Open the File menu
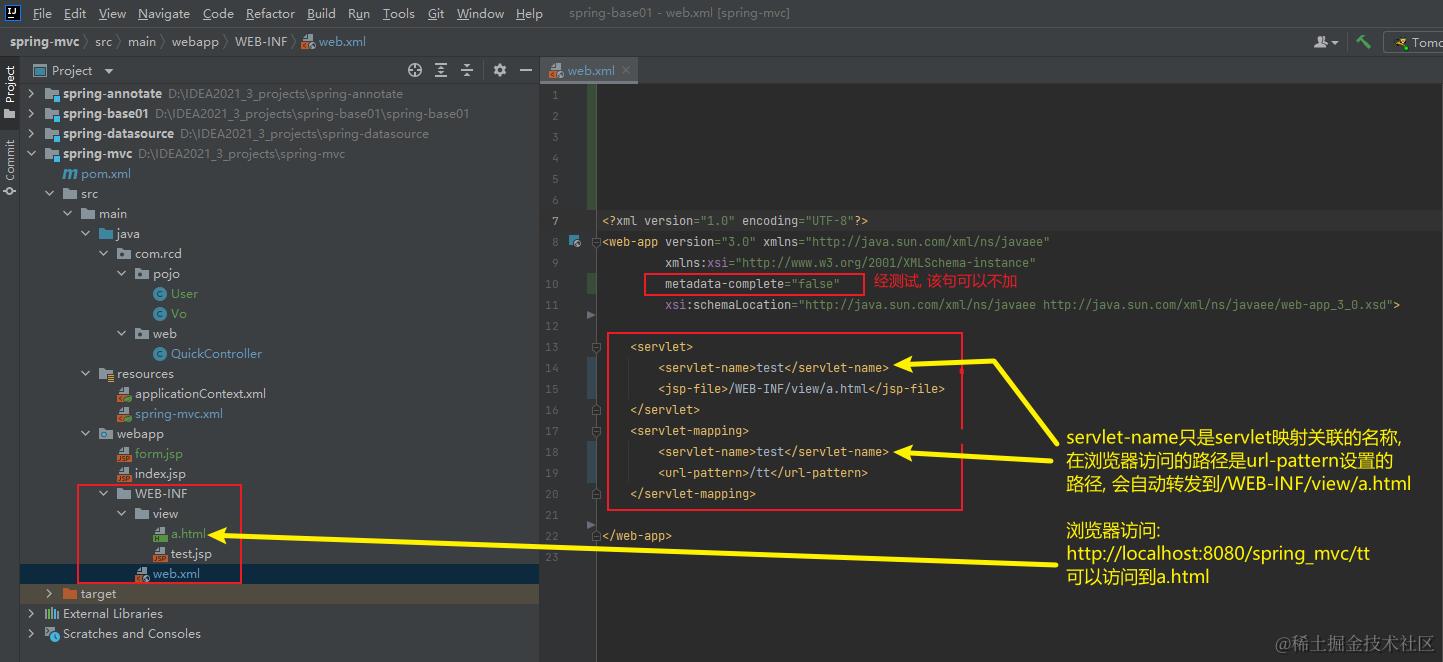The image size is (1443, 662). point(42,13)
